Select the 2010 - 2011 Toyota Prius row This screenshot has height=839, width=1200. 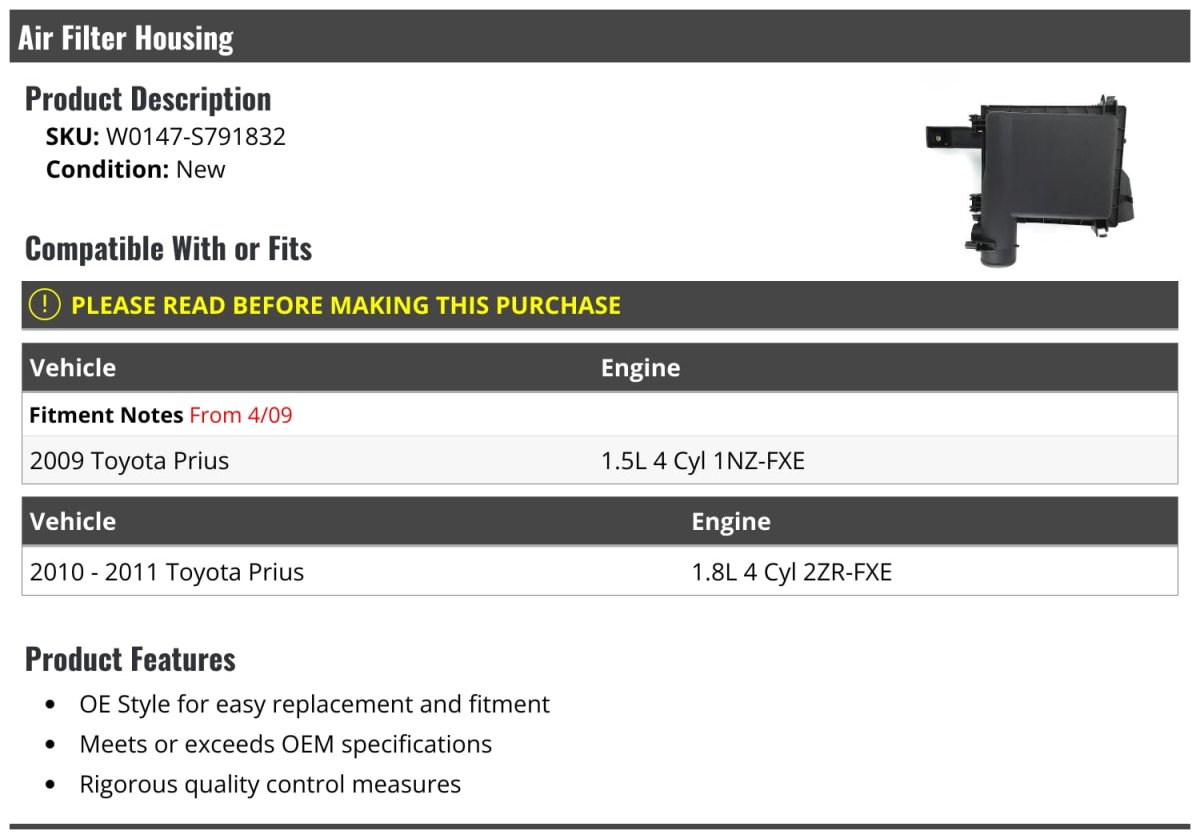167,572
